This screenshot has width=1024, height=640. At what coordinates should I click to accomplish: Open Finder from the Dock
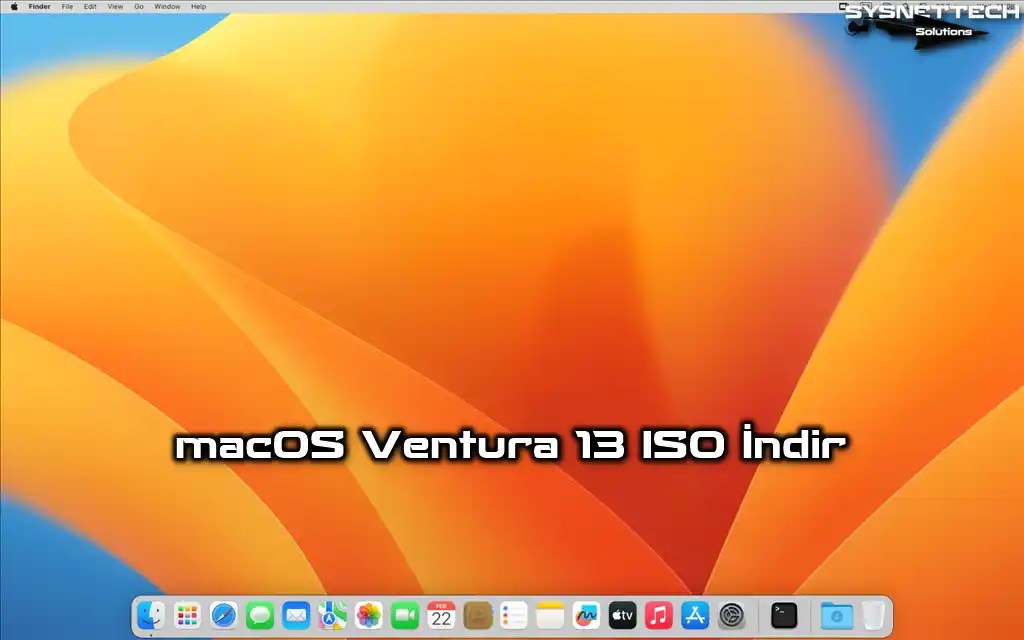pyautogui.click(x=151, y=615)
